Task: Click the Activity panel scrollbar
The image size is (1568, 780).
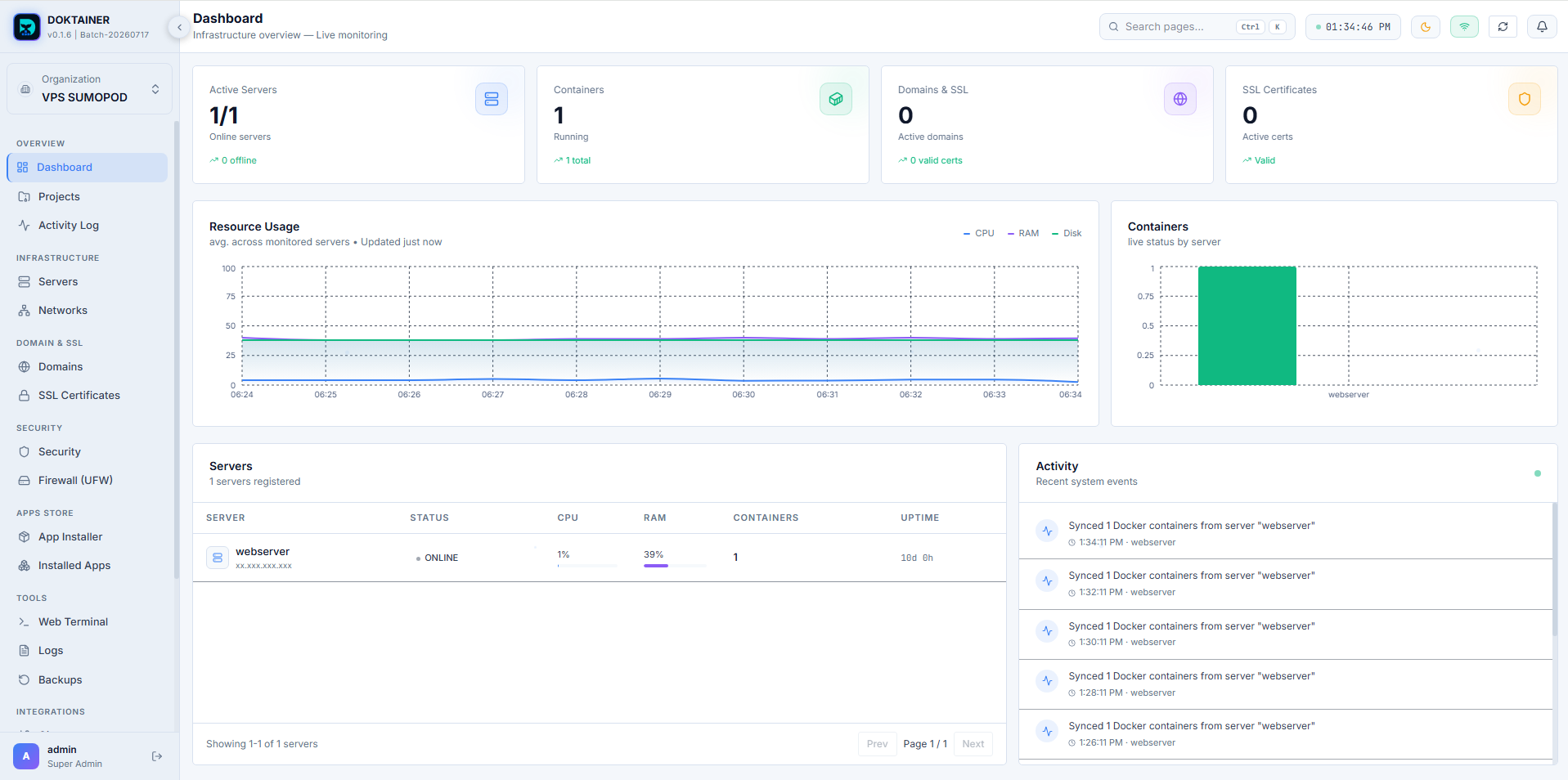Action: pyautogui.click(x=1555, y=569)
